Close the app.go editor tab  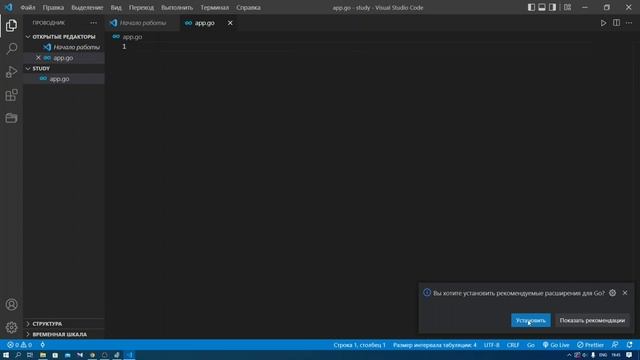coord(230,23)
